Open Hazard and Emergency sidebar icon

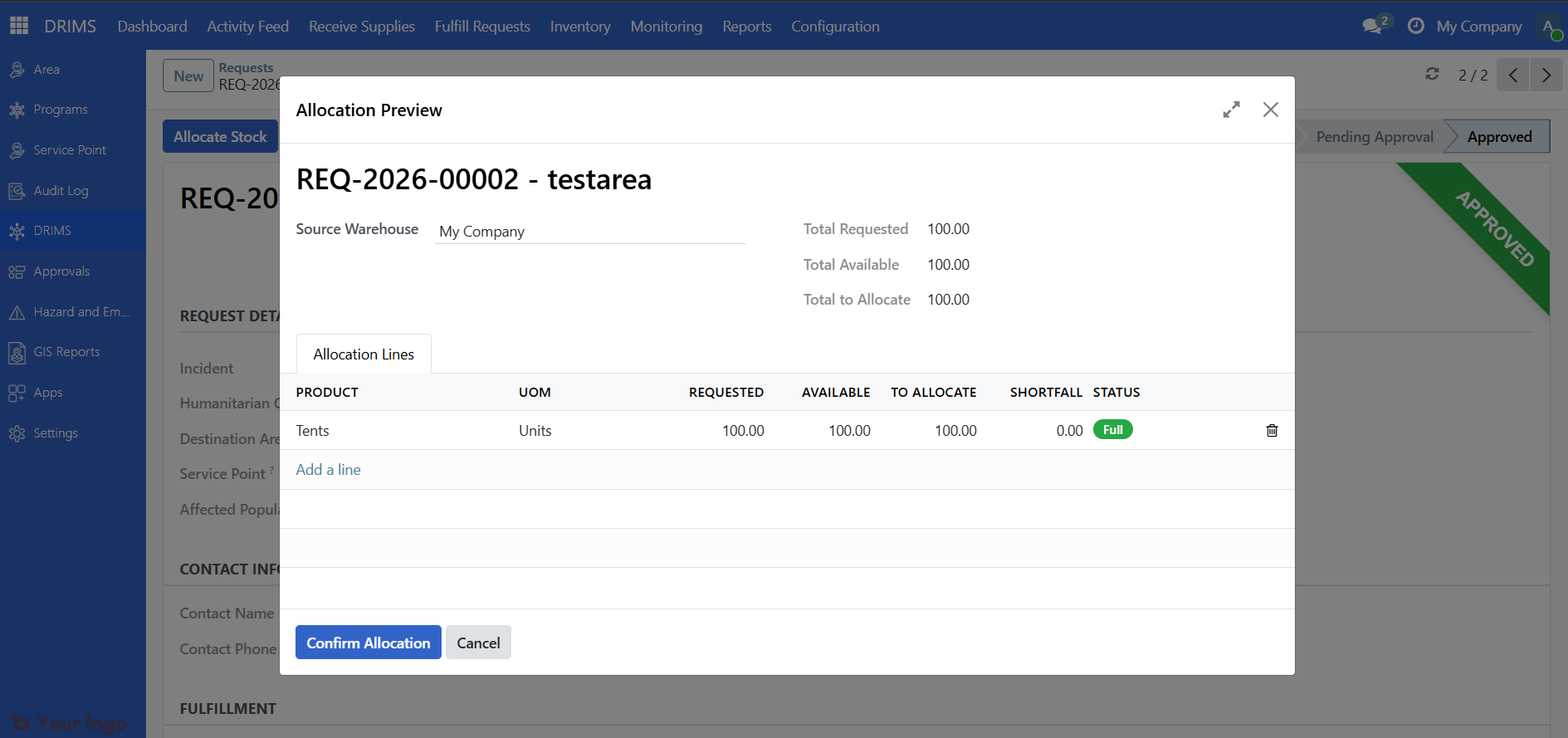click(17, 312)
